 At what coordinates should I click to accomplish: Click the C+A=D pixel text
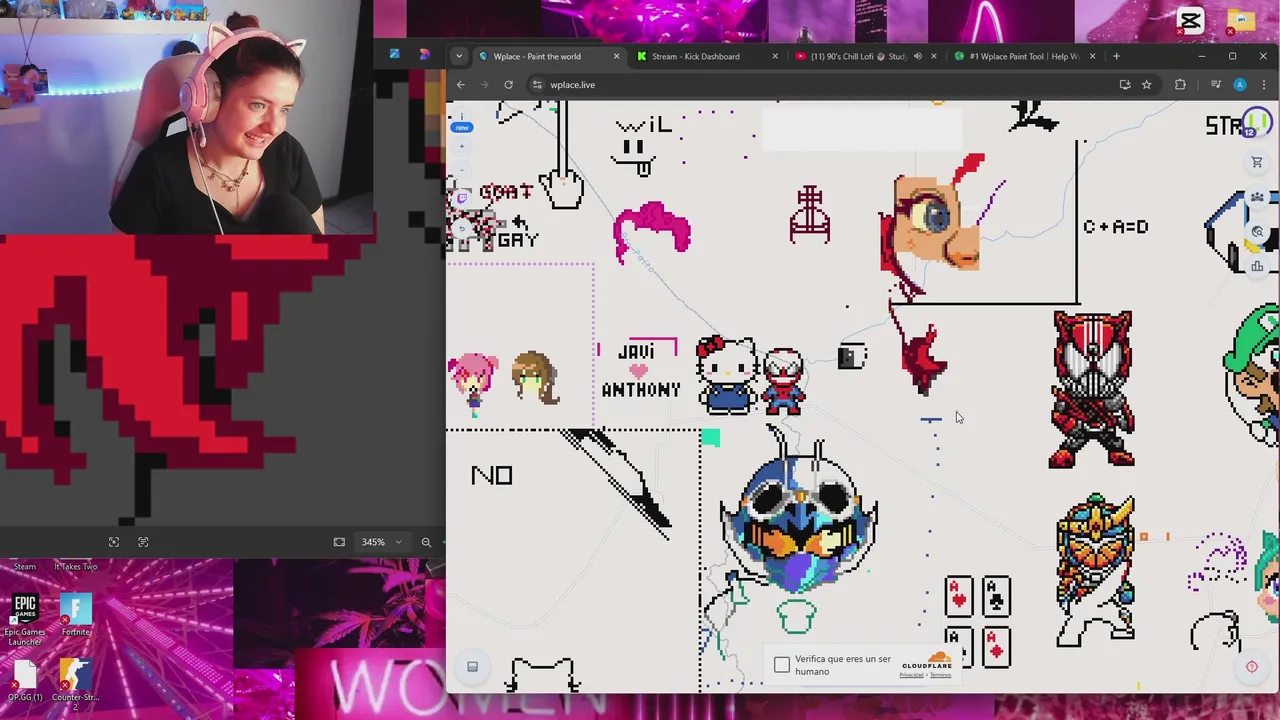click(1115, 227)
